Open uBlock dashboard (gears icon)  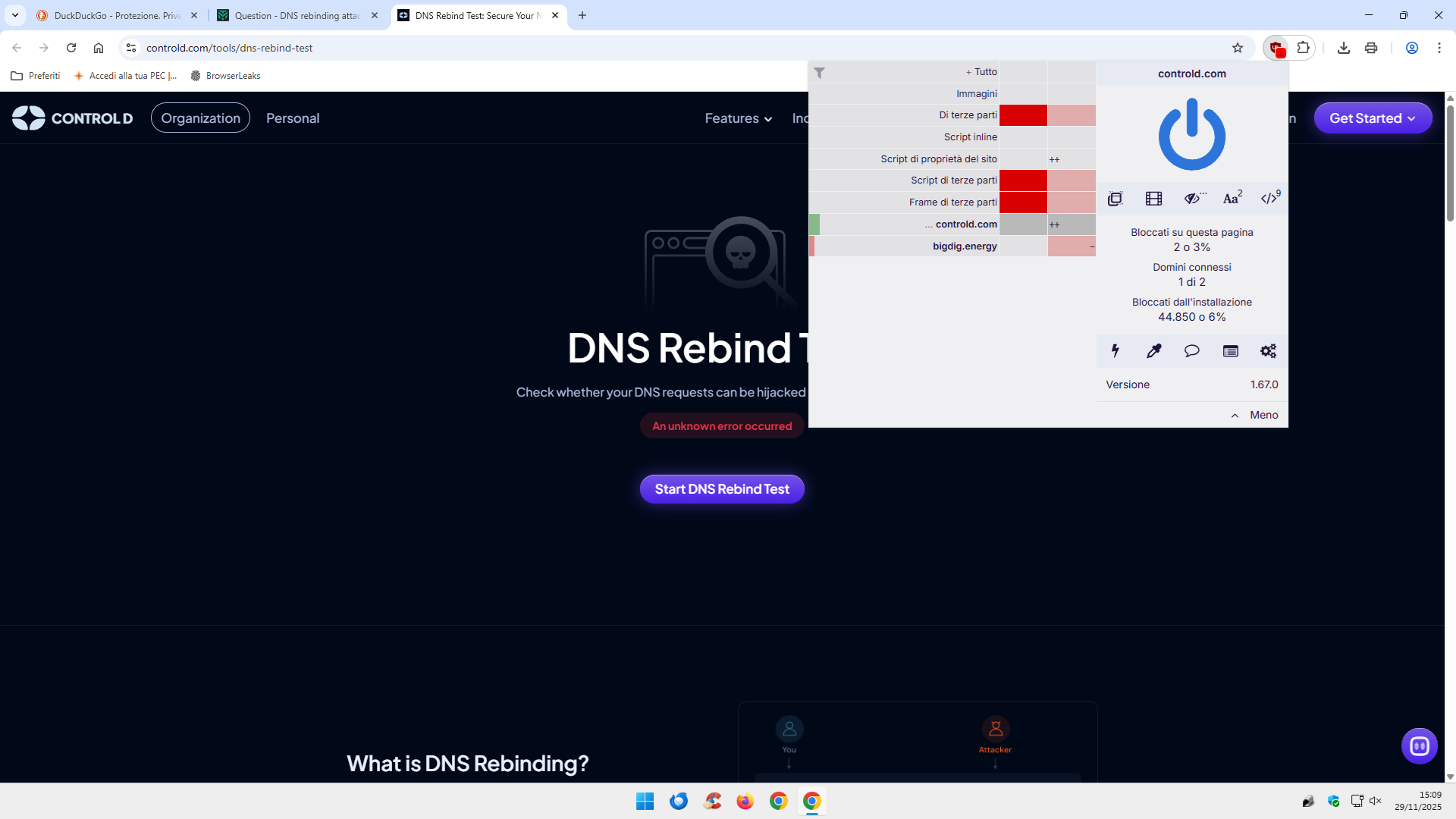click(1268, 351)
